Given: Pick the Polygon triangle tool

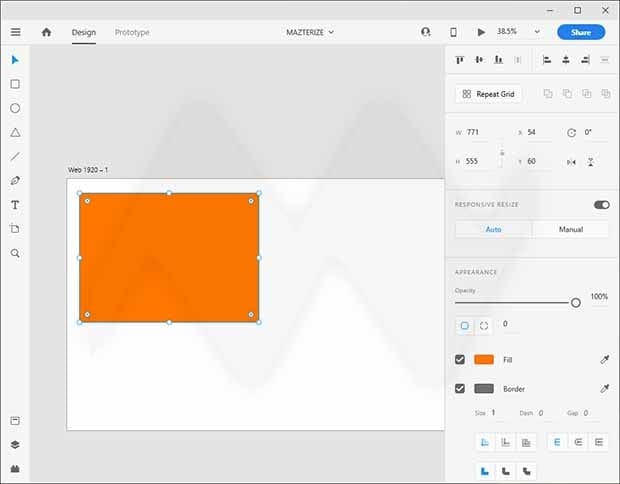Looking at the screenshot, I should point(15,132).
